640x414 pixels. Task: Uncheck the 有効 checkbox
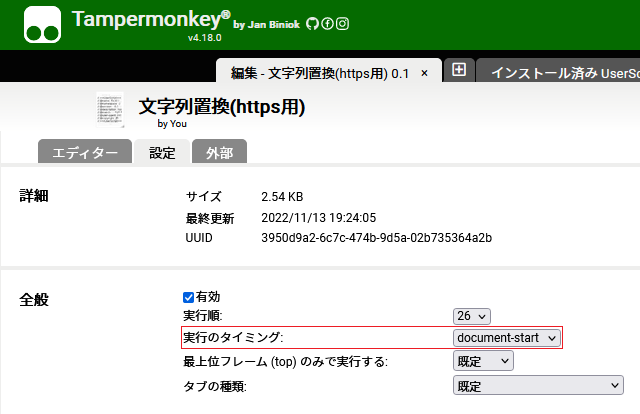(x=188, y=297)
